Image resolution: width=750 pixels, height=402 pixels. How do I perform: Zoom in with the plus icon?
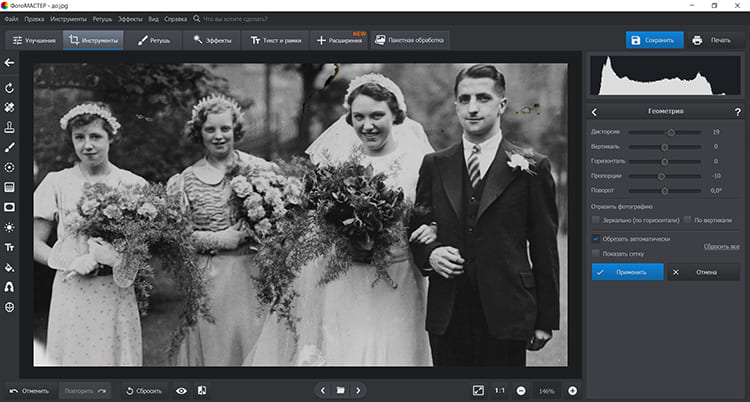click(x=573, y=390)
